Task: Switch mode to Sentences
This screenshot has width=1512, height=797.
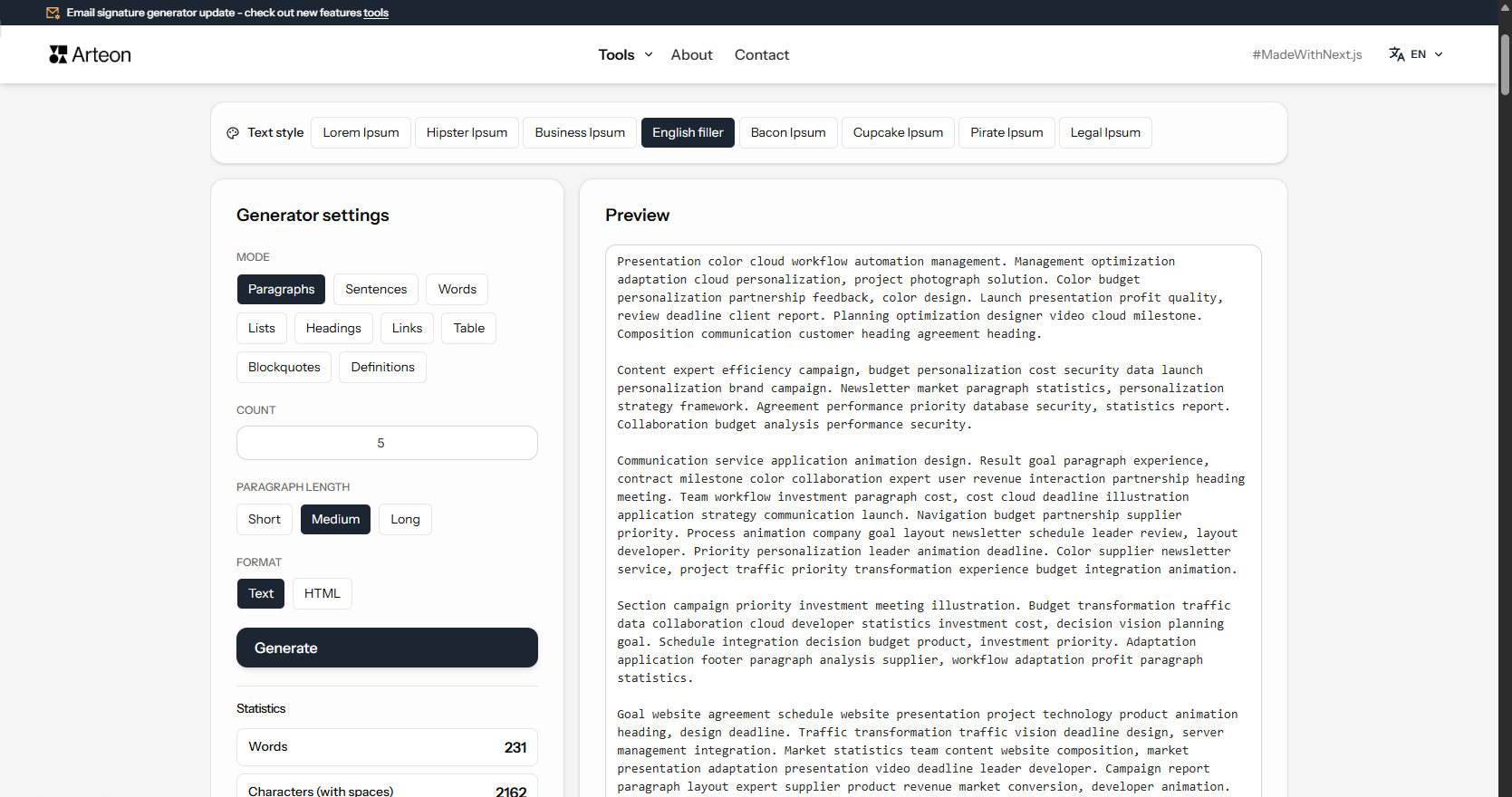Action: point(376,289)
